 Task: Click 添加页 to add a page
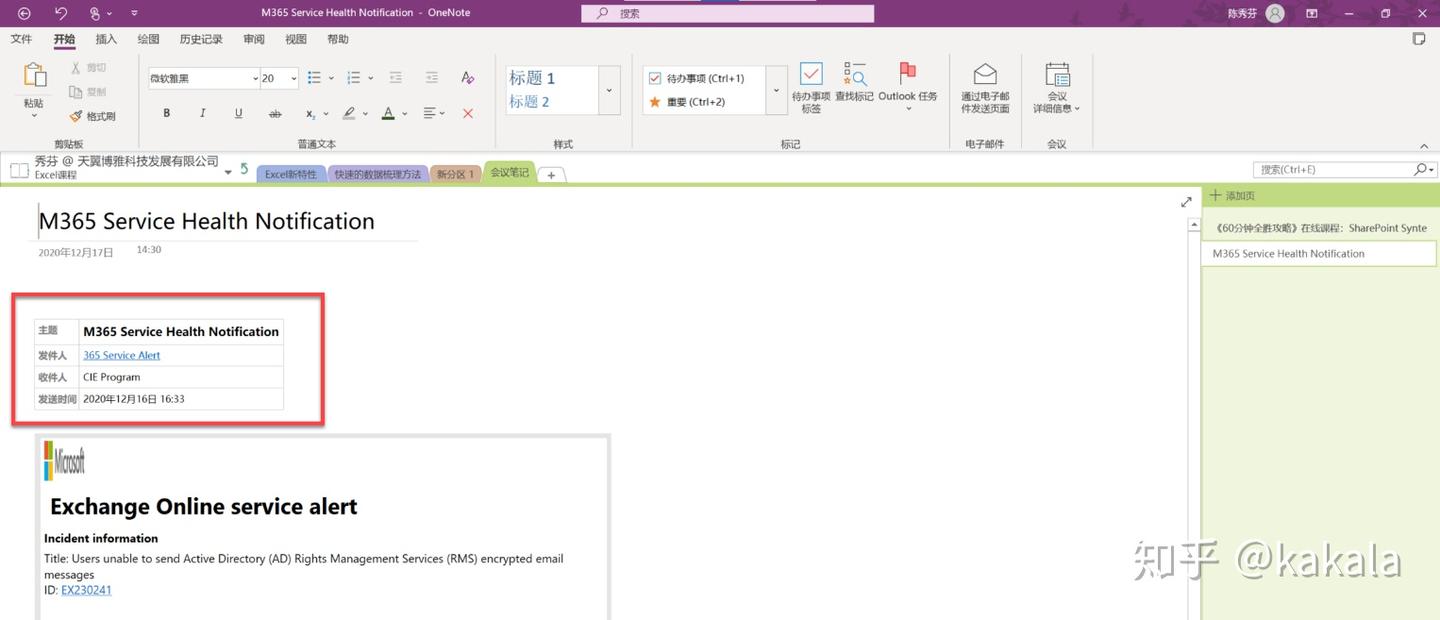click(1233, 196)
